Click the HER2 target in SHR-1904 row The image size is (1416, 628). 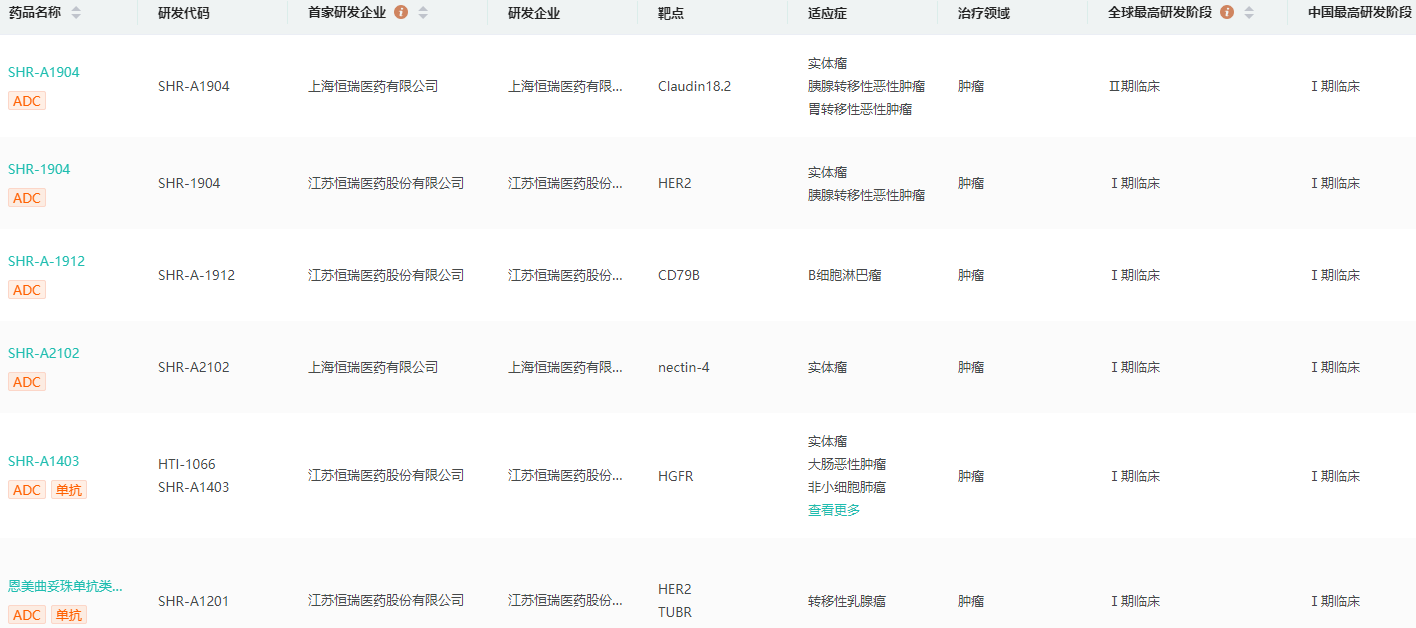(x=675, y=183)
